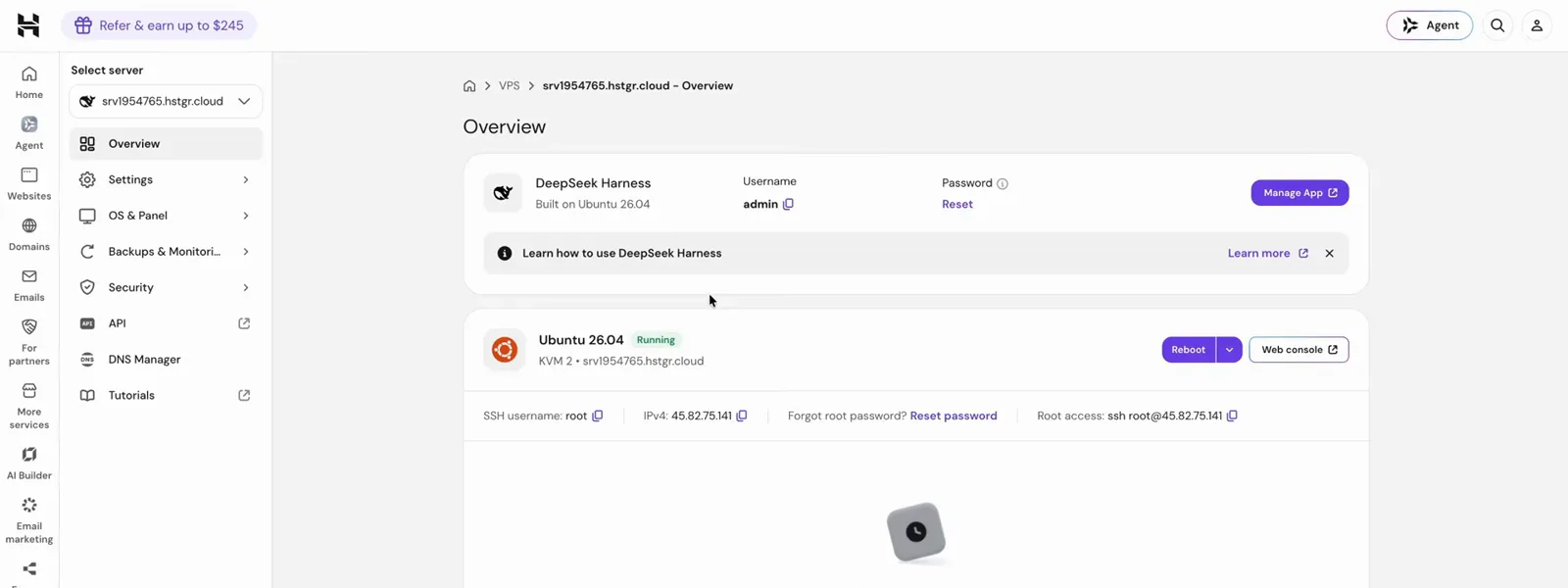Click the Select server label
Screen dimensions: 1568x588
pyautogui.click(x=107, y=71)
